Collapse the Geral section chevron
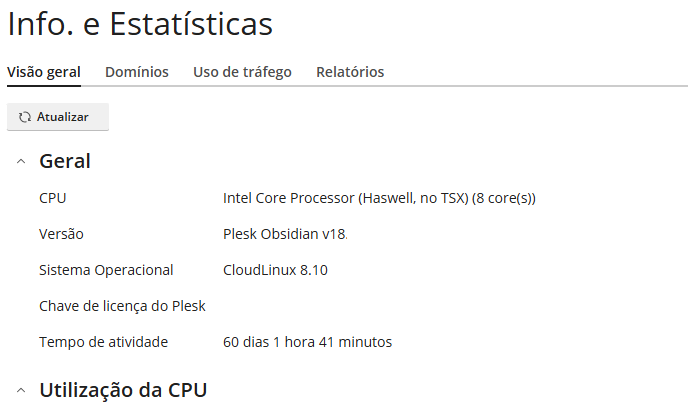 click(x=21, y=162)
